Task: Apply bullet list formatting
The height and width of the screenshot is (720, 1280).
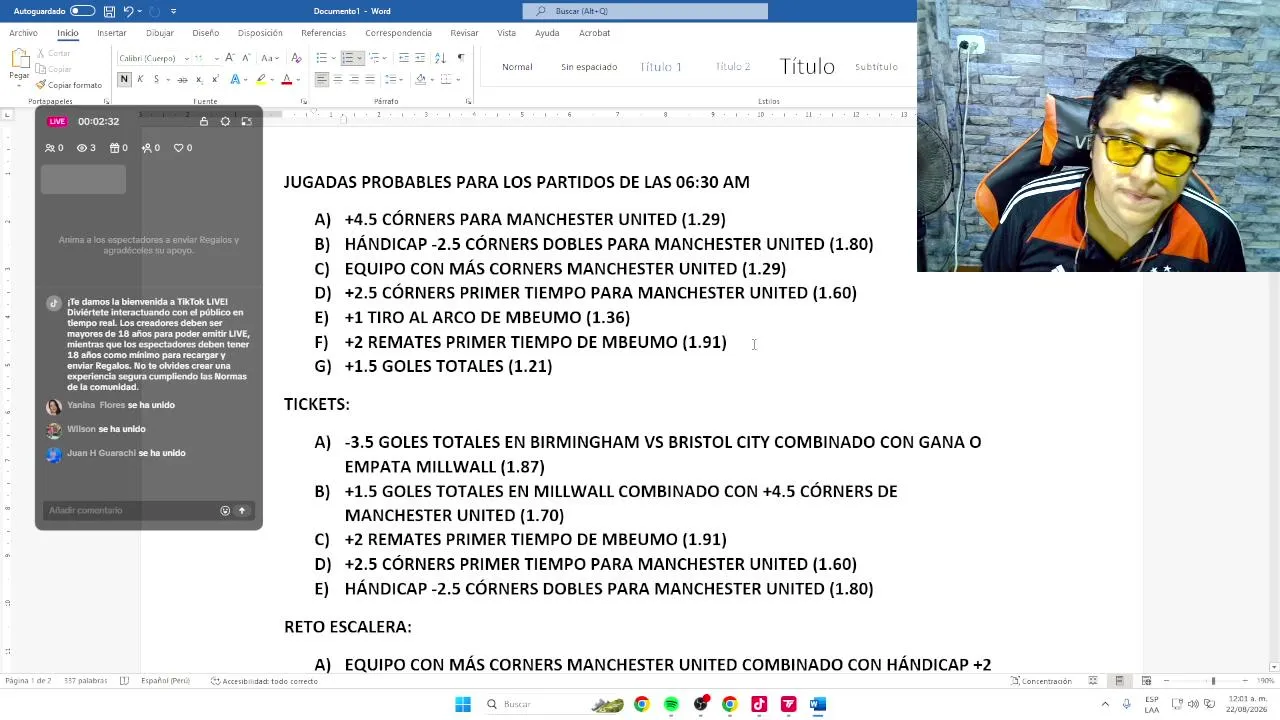Action: [321, 58]
